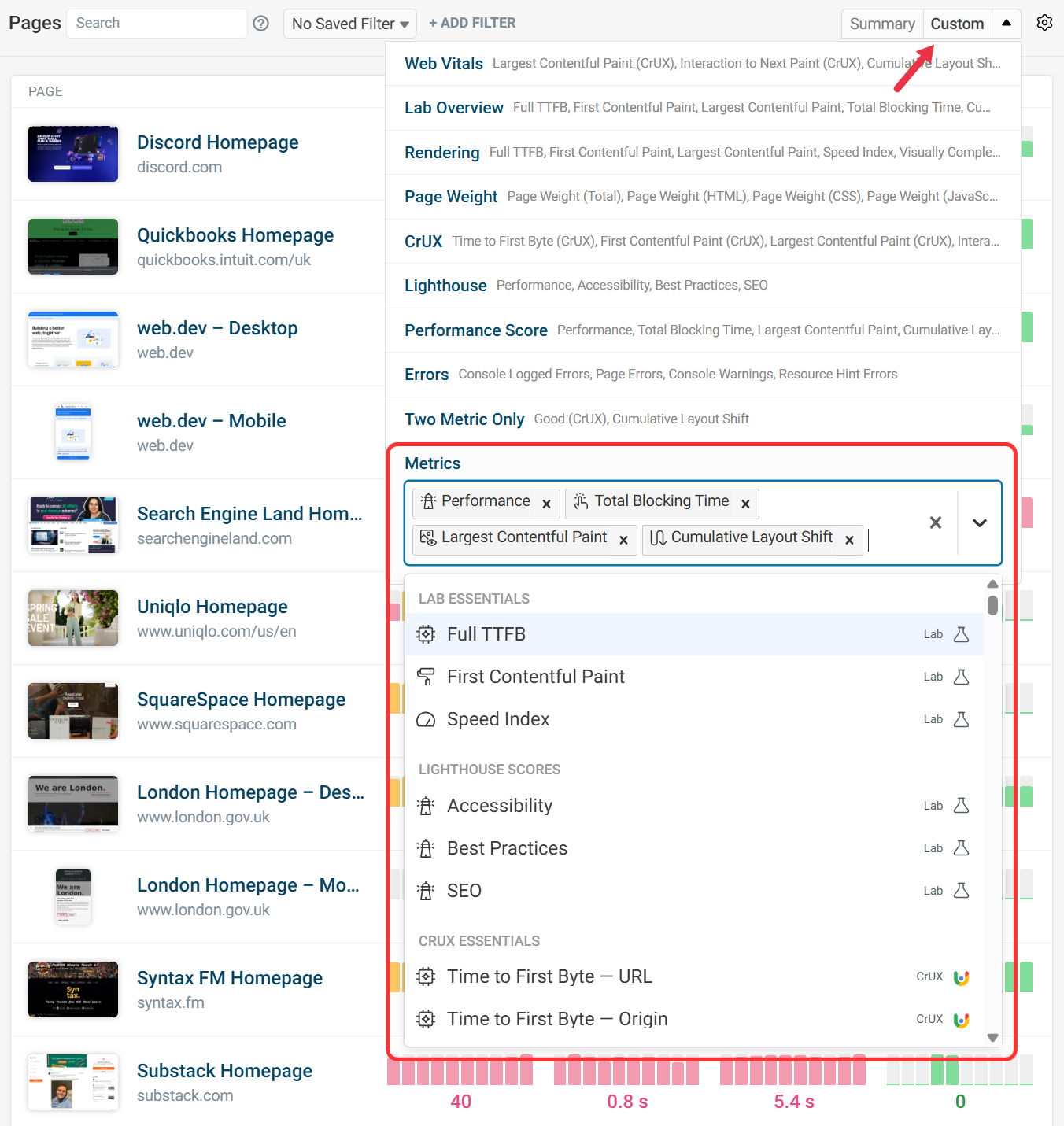Remove the Cumulative Layout Shift chip
1064x1126 pixels.
coord(849,540)
